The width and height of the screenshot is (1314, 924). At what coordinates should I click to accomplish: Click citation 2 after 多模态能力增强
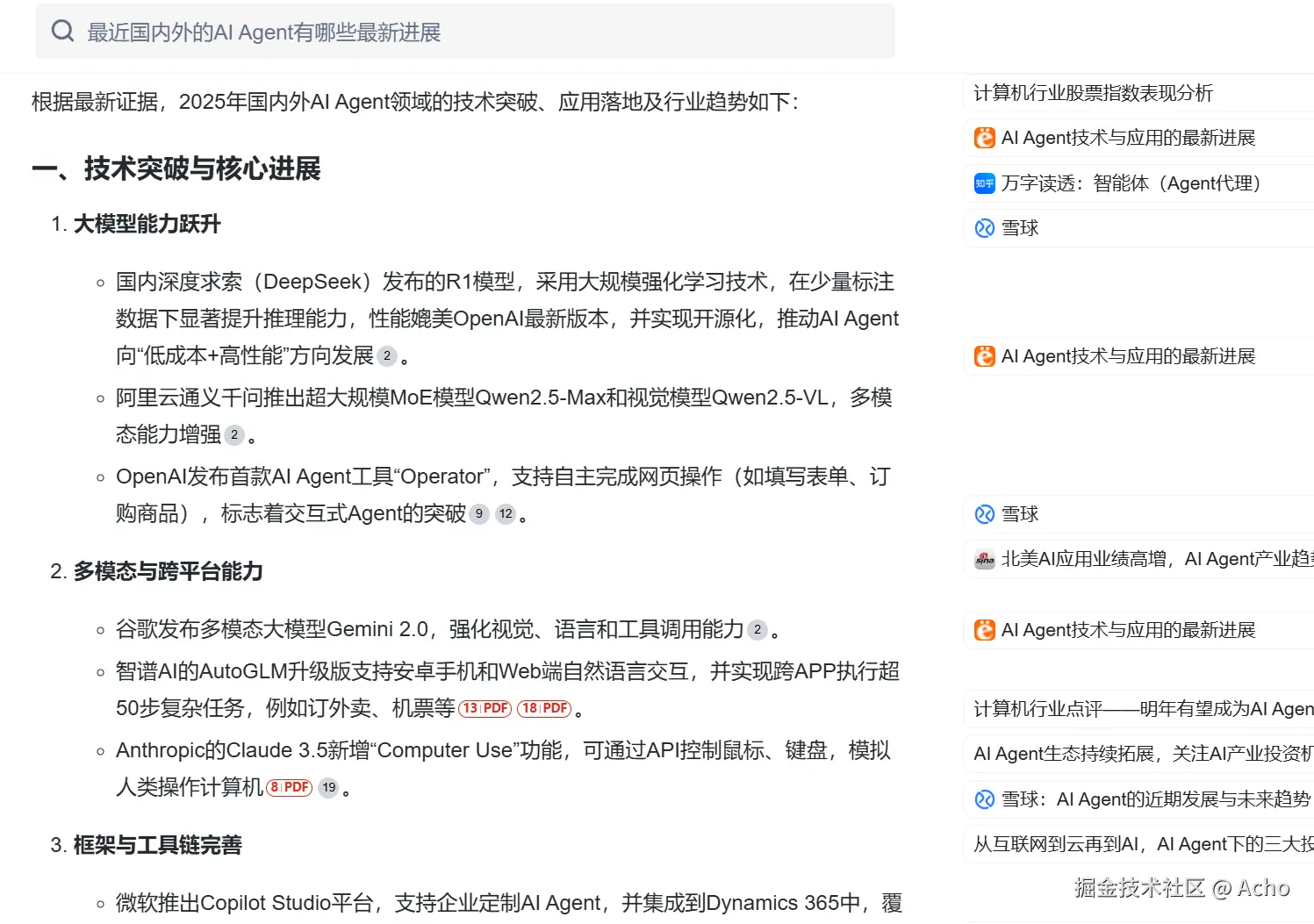click(234, 435)
